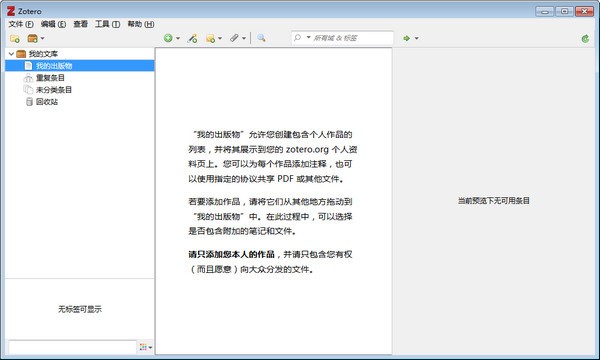Open the 帮助 (H) menu
The height and width of the screenshot is (360, 600).
[141, 24]
